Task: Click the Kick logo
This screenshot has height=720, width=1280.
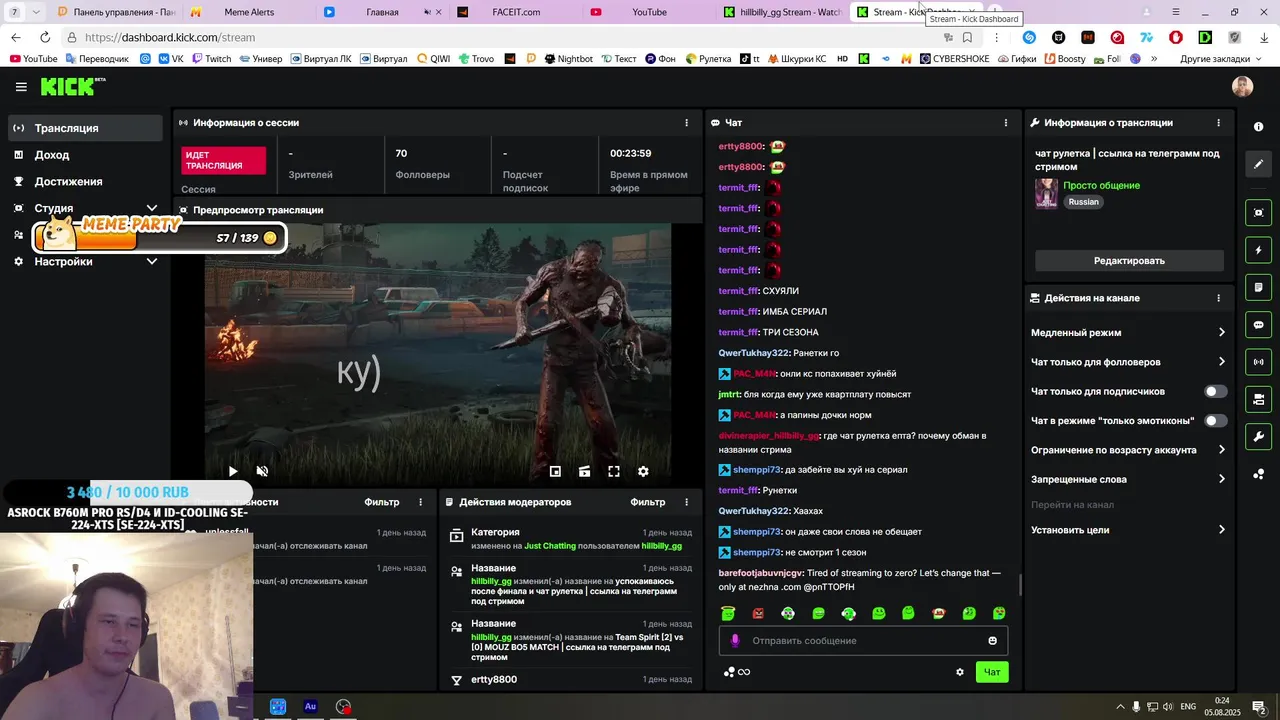Action: [72, 87]
